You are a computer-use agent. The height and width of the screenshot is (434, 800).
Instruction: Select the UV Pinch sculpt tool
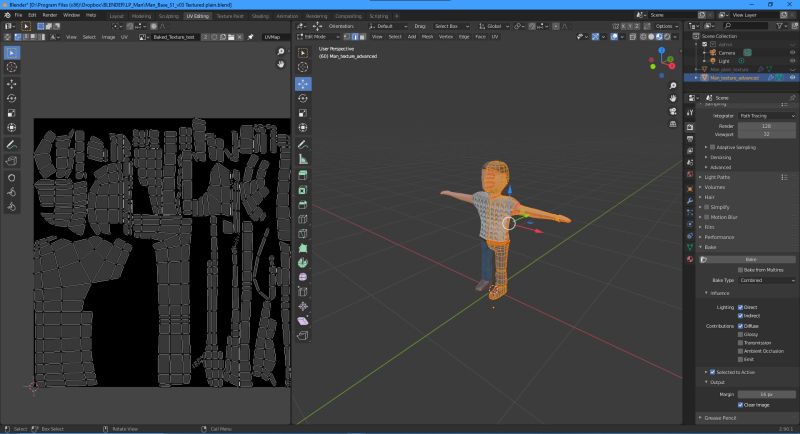click(12, 207)
